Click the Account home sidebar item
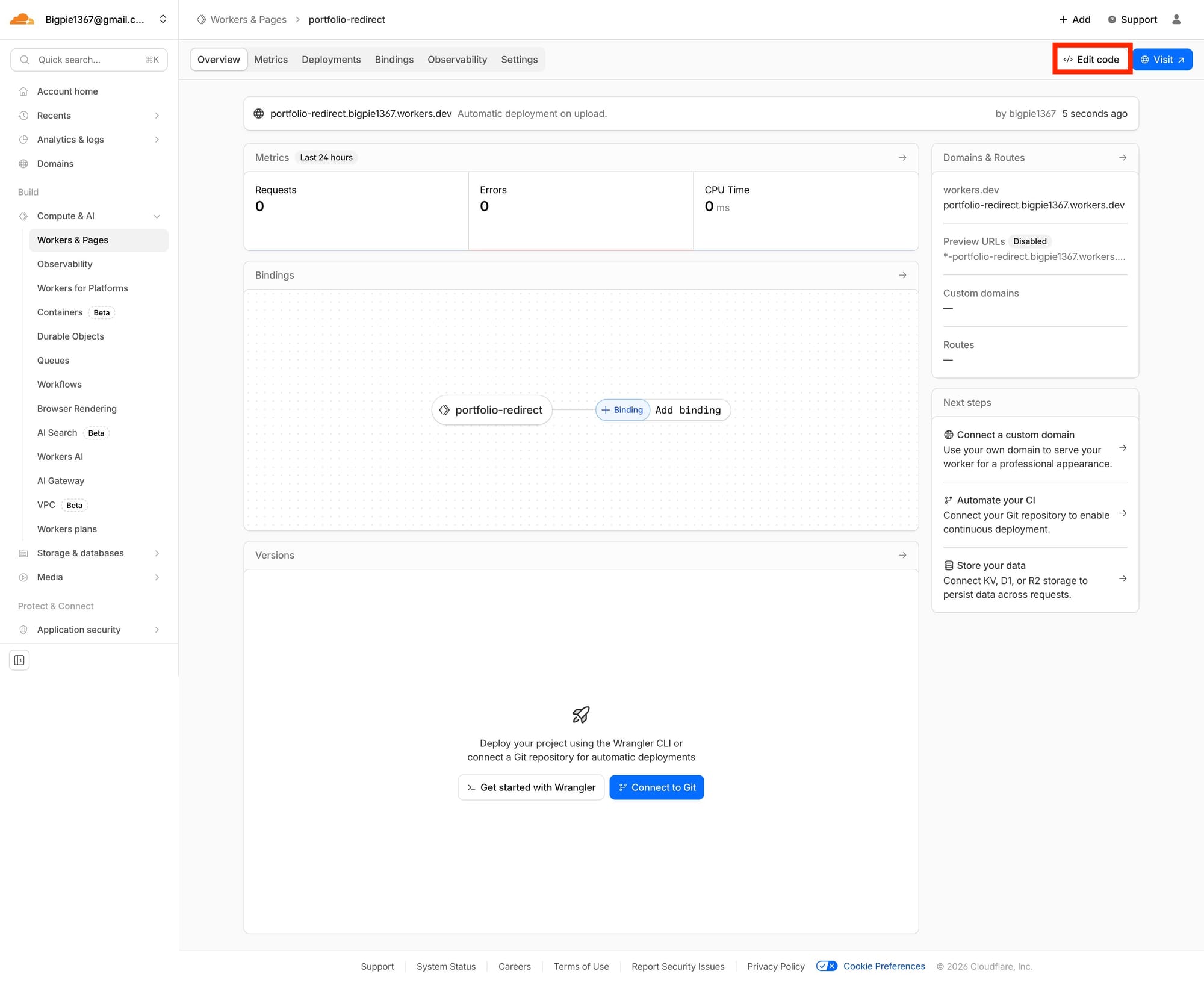The width and height of the screenshot is (1204, 983). click(x=67, y=91)
